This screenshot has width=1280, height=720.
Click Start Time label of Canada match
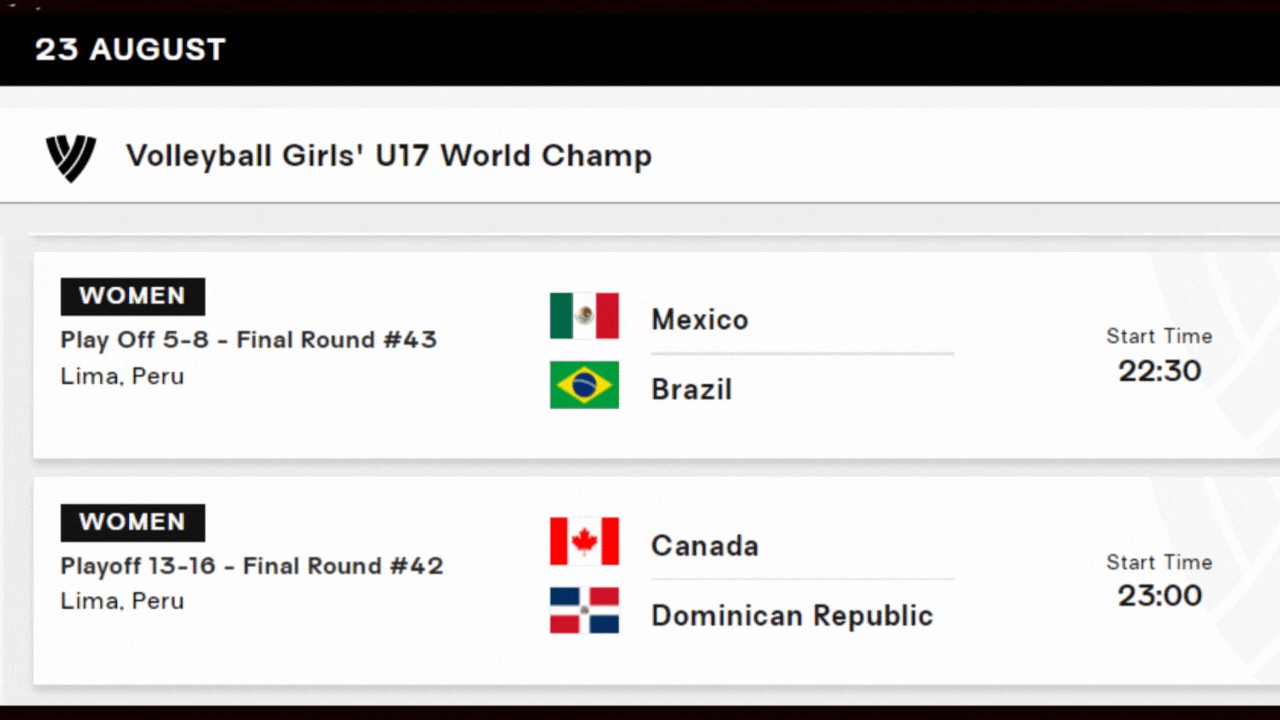click(1159, 562)
